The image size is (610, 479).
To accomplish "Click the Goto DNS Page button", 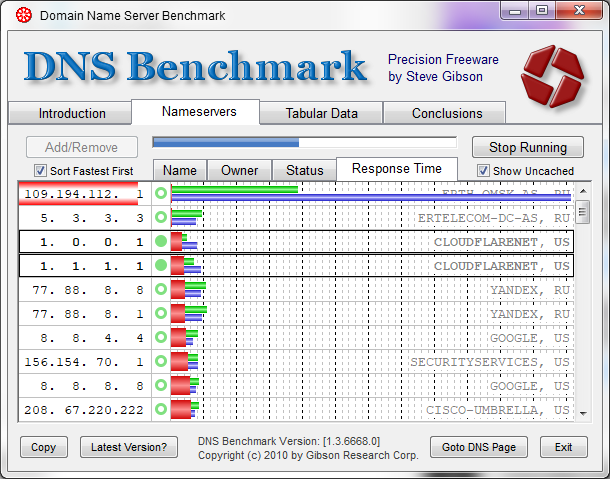I will tap(479, 447).
